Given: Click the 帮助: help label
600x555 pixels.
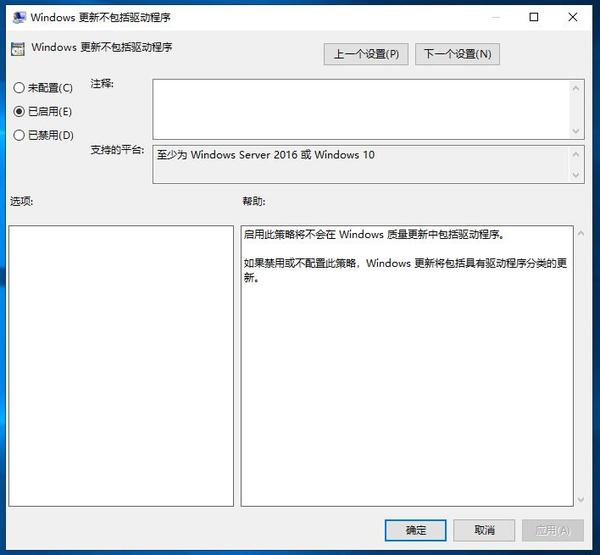Looking at the screenshot, I should (x=254, y=201).
